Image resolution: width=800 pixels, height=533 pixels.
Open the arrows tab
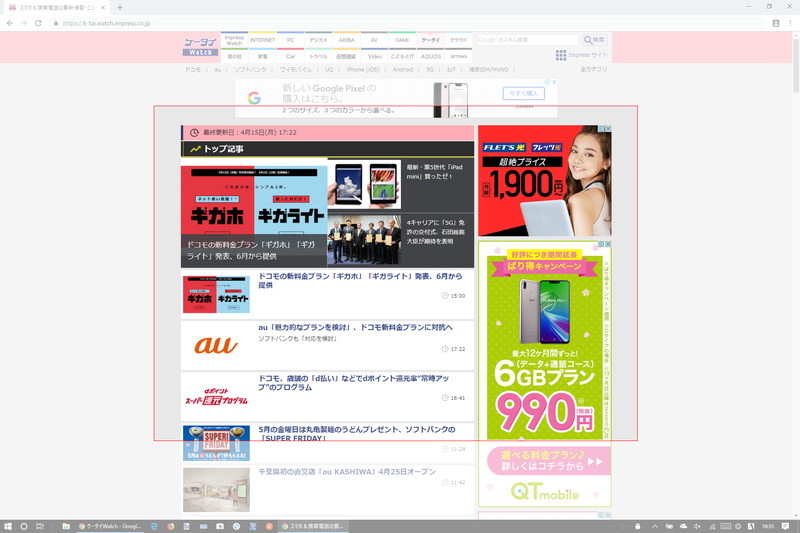tap(459, 56)
